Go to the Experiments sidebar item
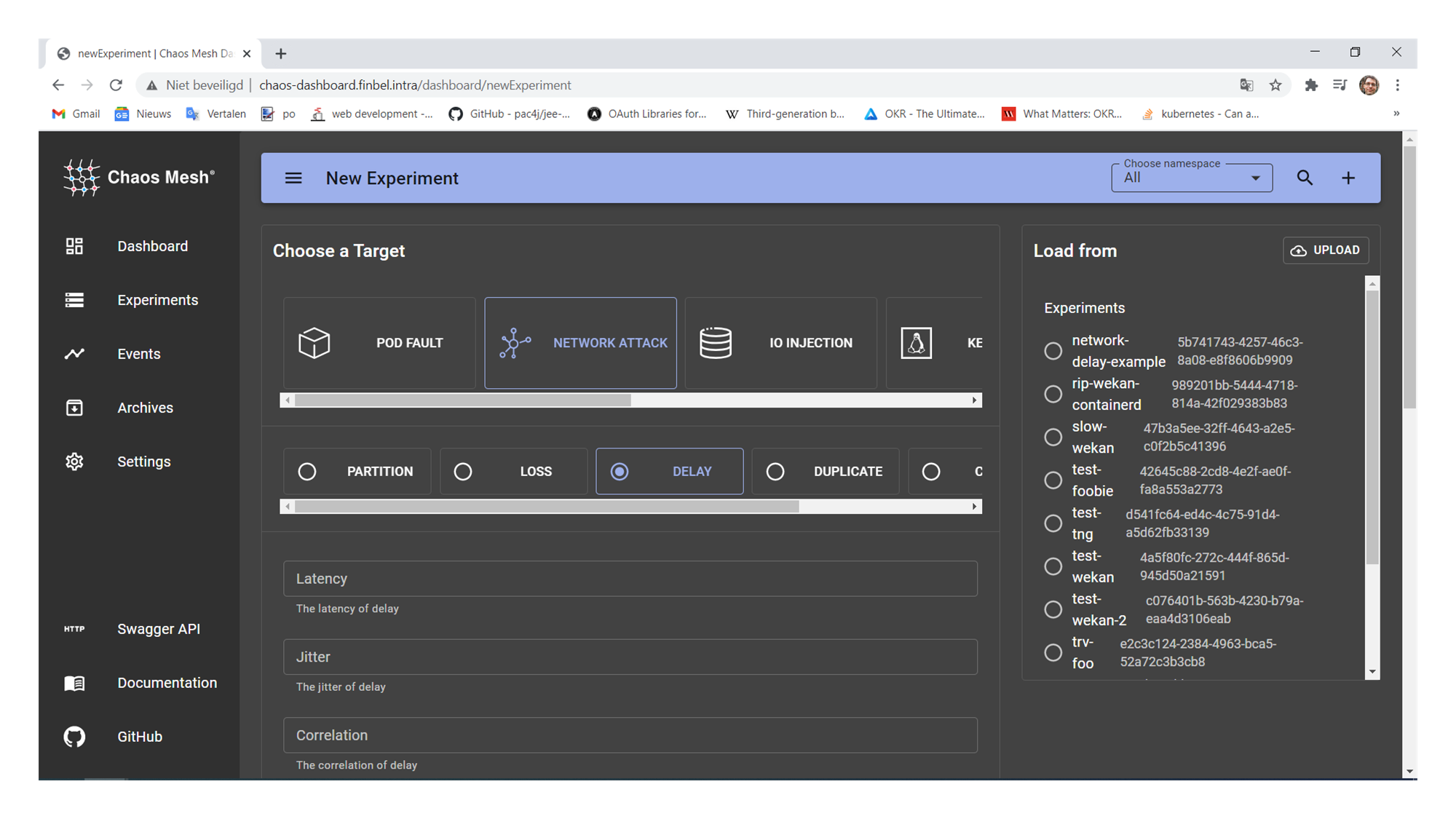 point(157,300)
